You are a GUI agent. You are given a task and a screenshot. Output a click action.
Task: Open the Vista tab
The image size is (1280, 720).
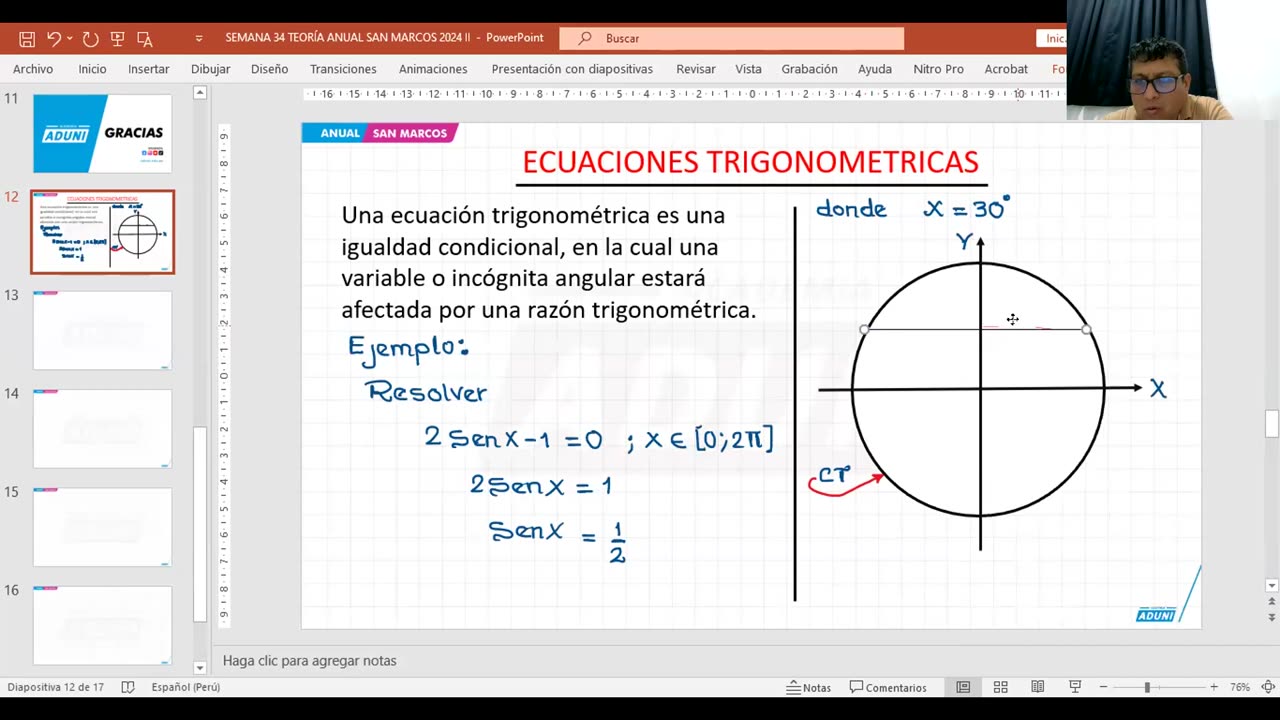[748, 69]
